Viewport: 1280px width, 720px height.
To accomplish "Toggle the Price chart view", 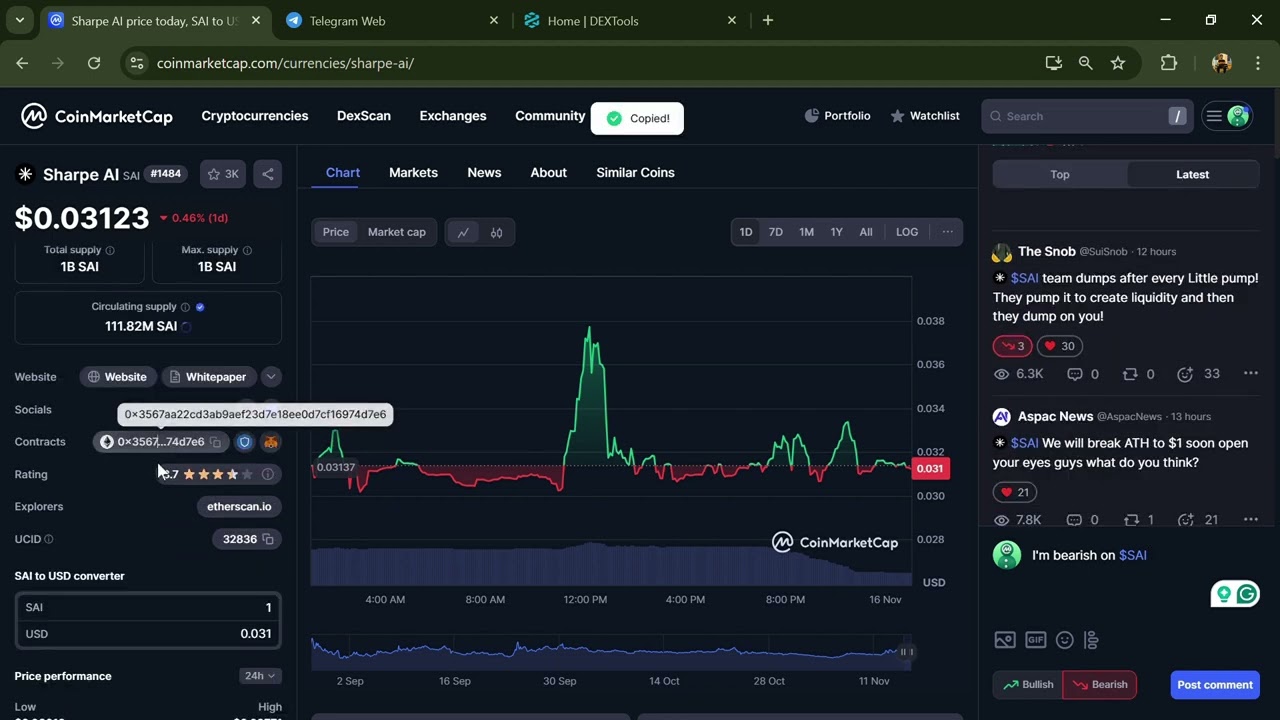I will (x=336, y=232).
